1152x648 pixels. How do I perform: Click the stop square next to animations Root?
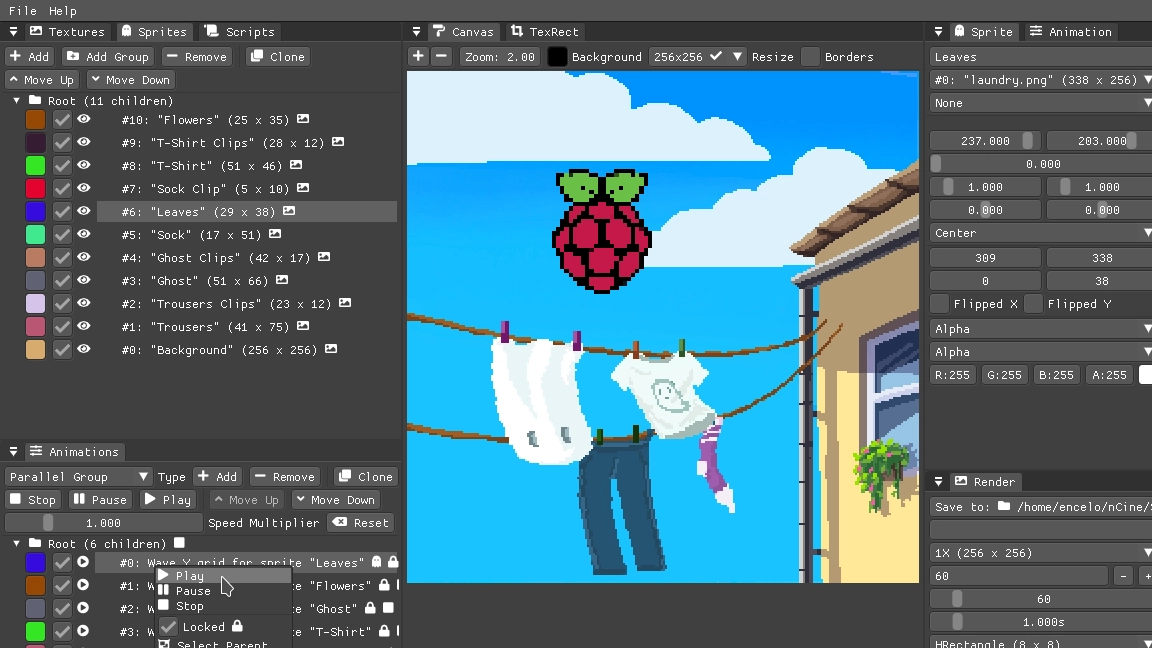179,543
